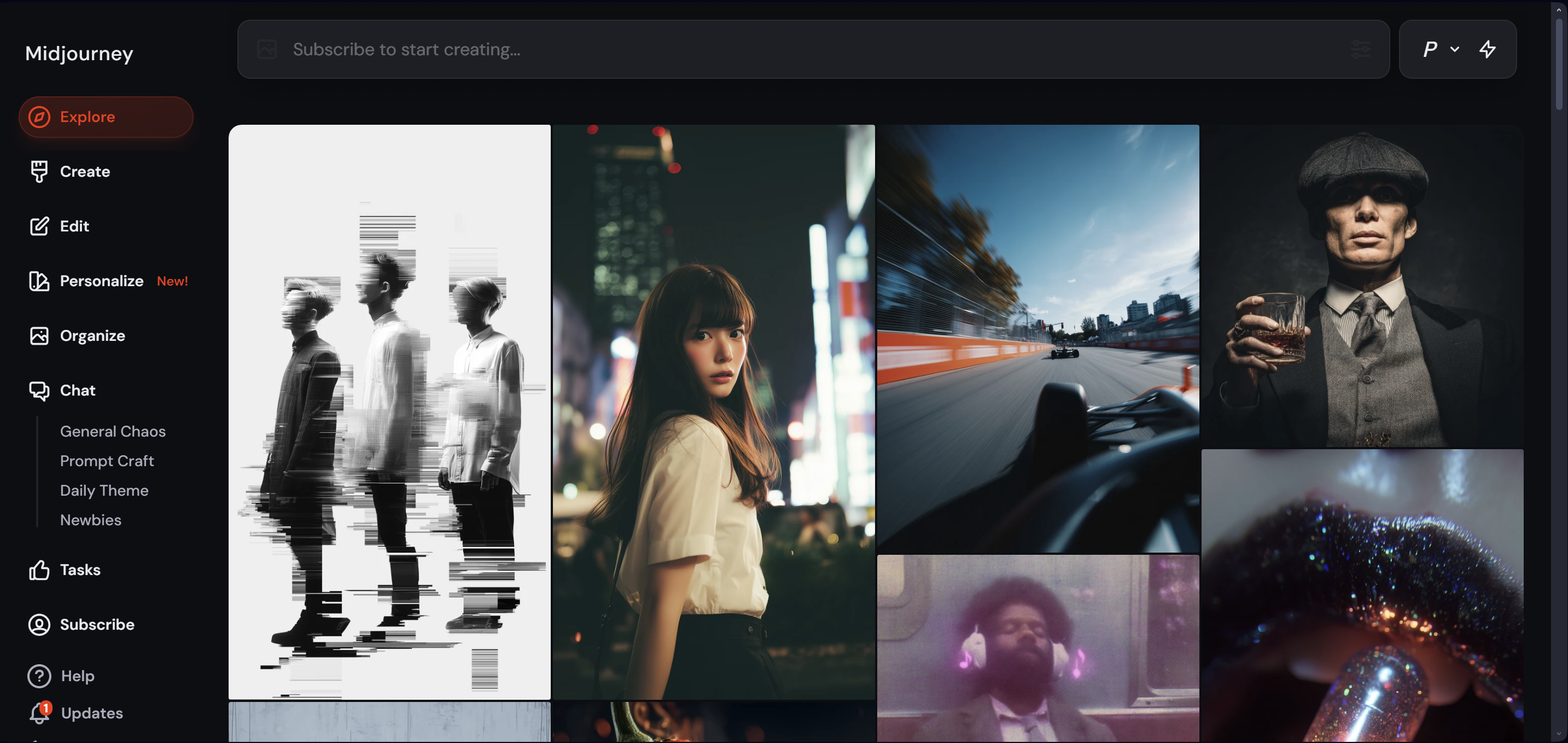
Task: Go to the Tasks page
Action: (80, 570)
